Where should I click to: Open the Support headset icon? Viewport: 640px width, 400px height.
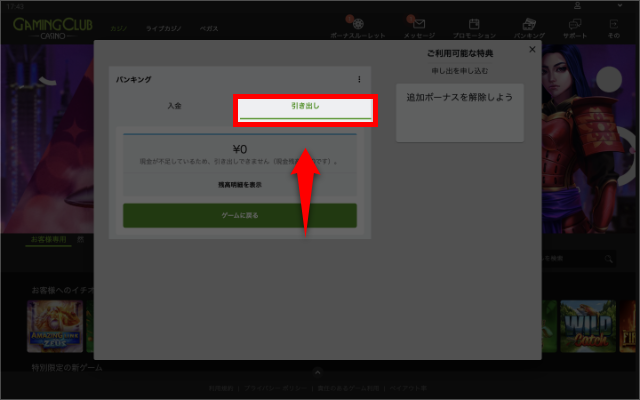click(575, 24)
